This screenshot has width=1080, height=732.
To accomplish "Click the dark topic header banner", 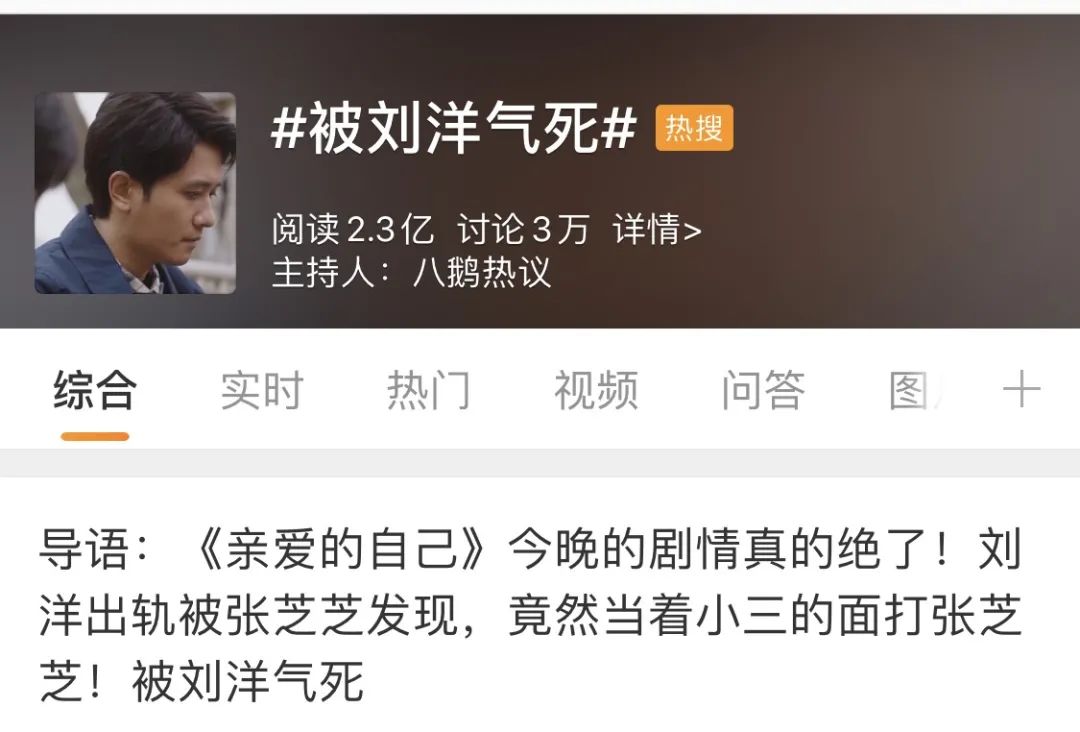I will coord(540,171).
